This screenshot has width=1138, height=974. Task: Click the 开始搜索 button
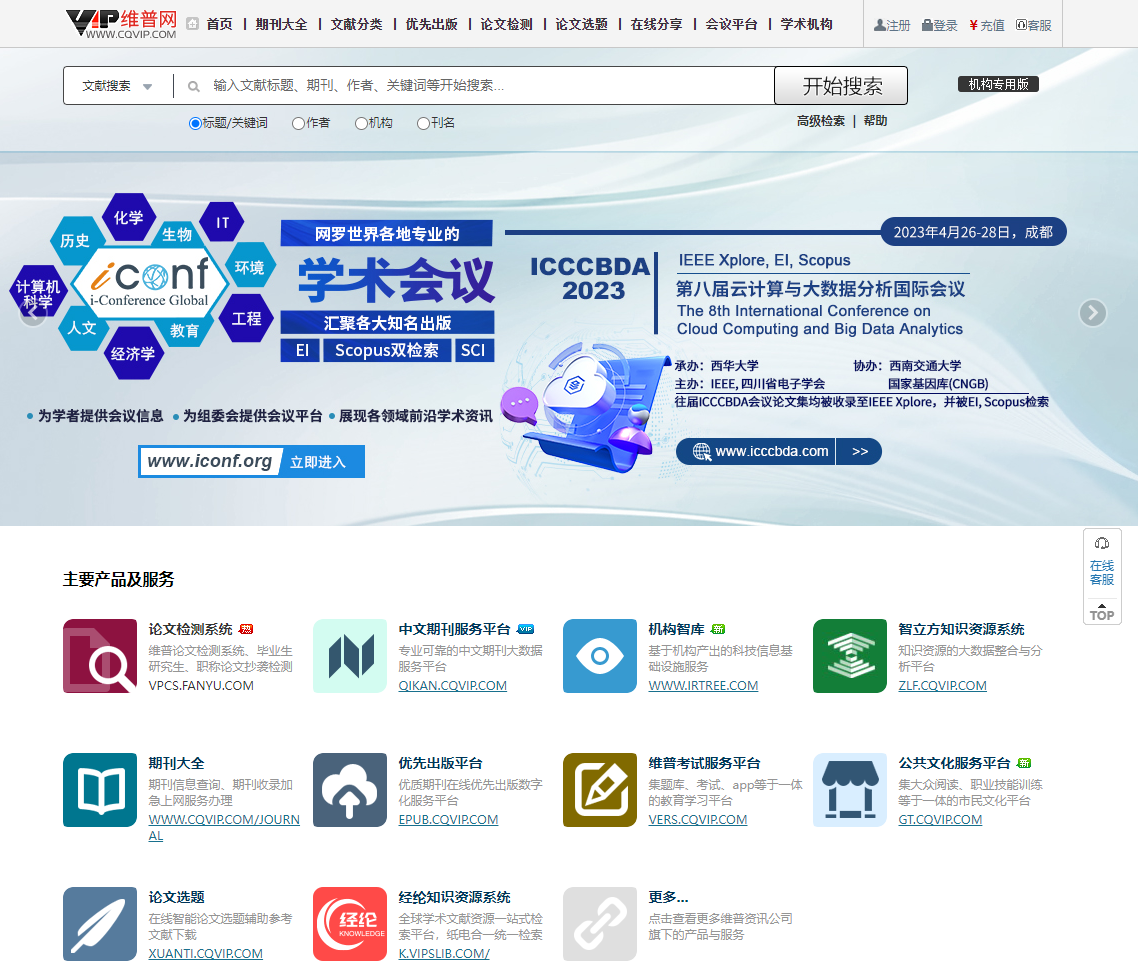841,86
